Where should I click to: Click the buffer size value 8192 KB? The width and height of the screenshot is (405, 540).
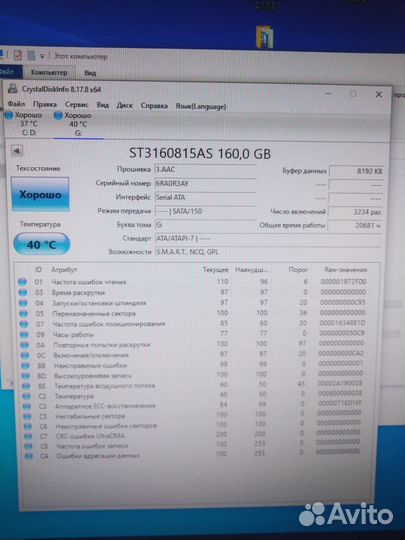(x=356, y=171)
